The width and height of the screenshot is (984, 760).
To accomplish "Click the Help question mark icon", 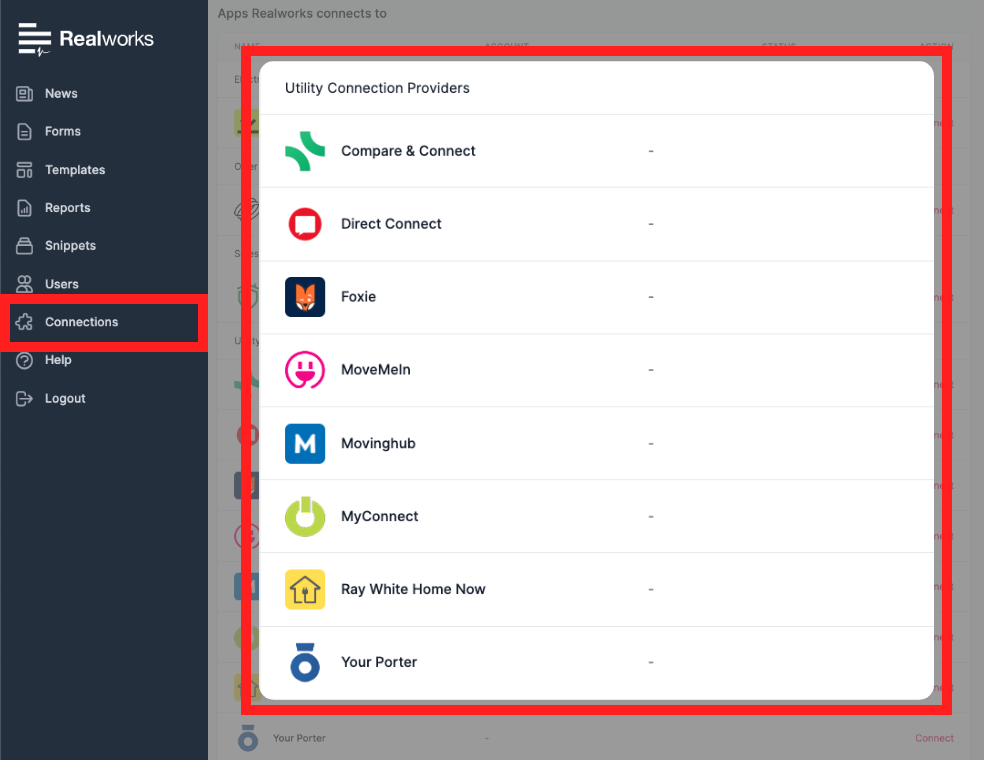I will tap(24, 360).
